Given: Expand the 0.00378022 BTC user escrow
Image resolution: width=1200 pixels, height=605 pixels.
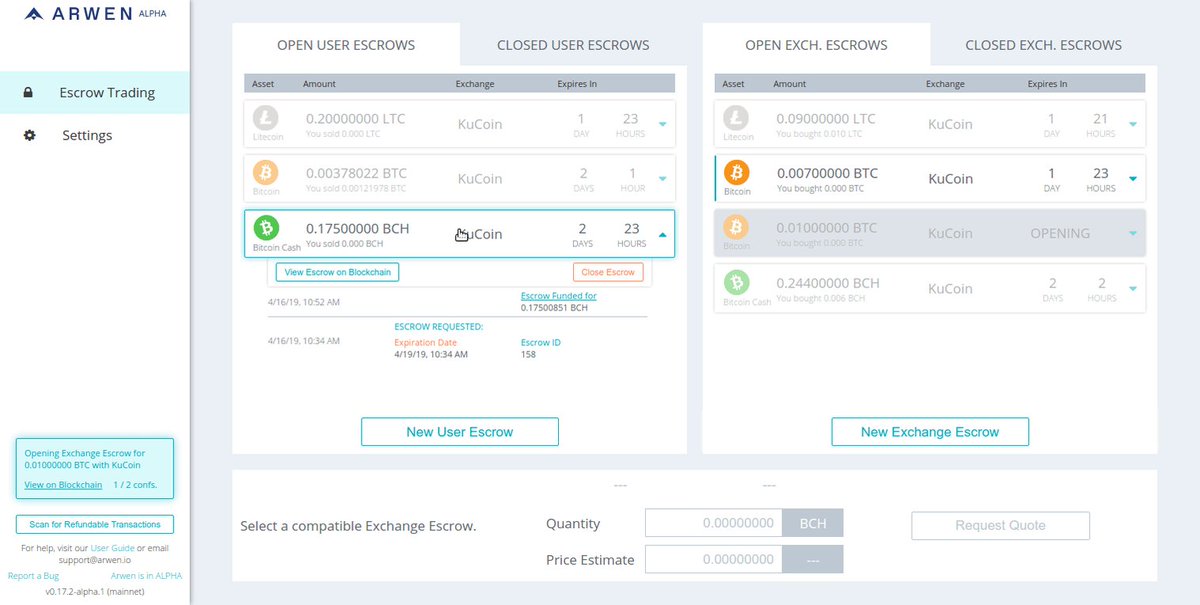Looking at the screenshot, I should pyautogui.click(x=662, y=180).
